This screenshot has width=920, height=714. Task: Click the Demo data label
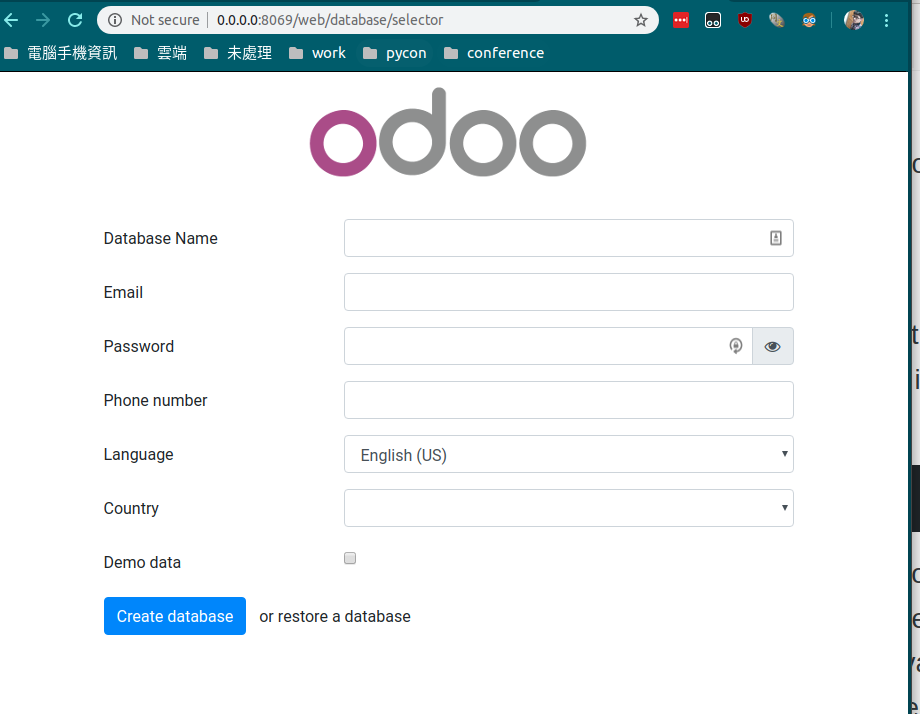142,562
